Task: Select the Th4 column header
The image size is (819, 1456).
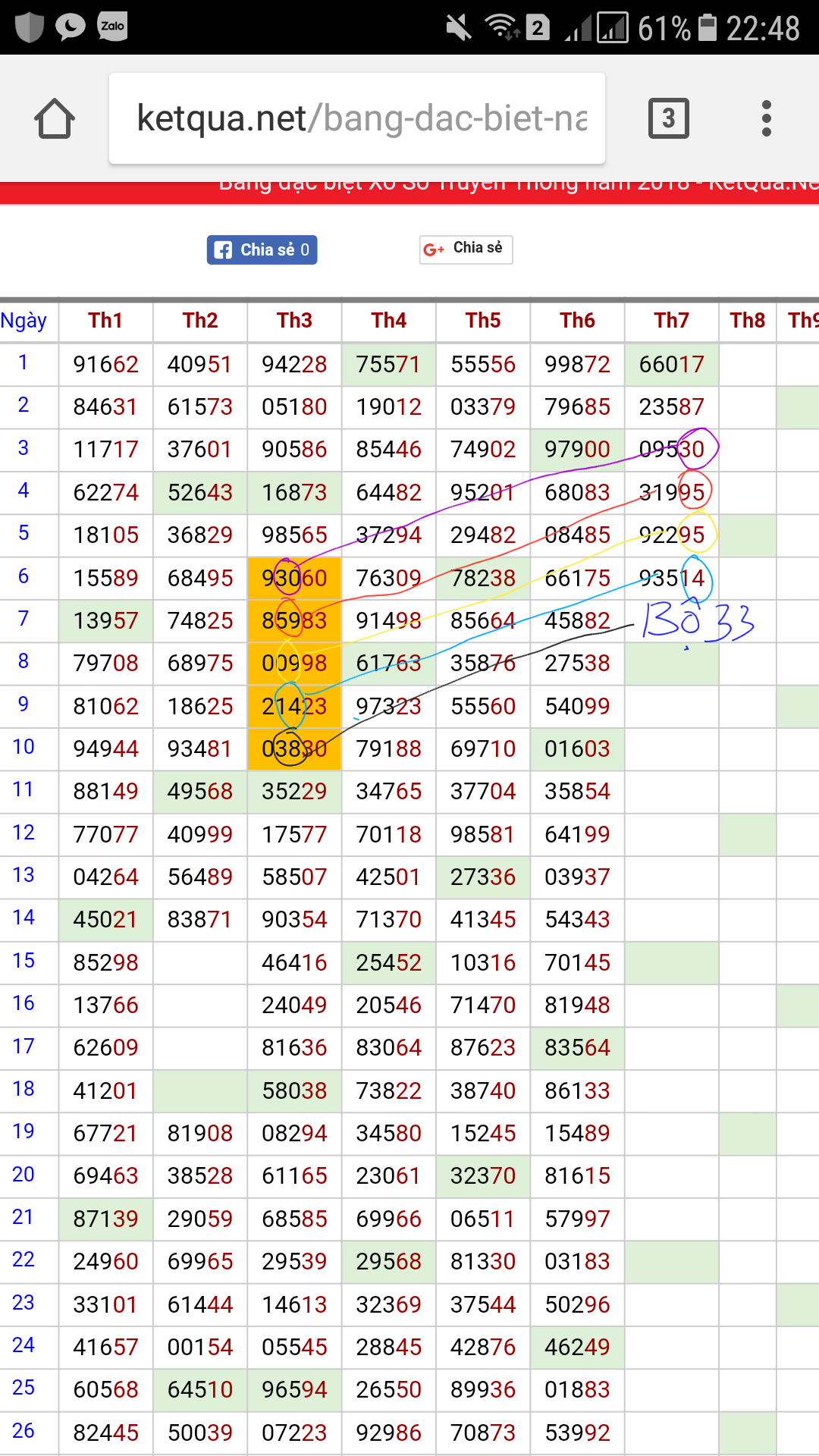Action: tap(389, 321)
